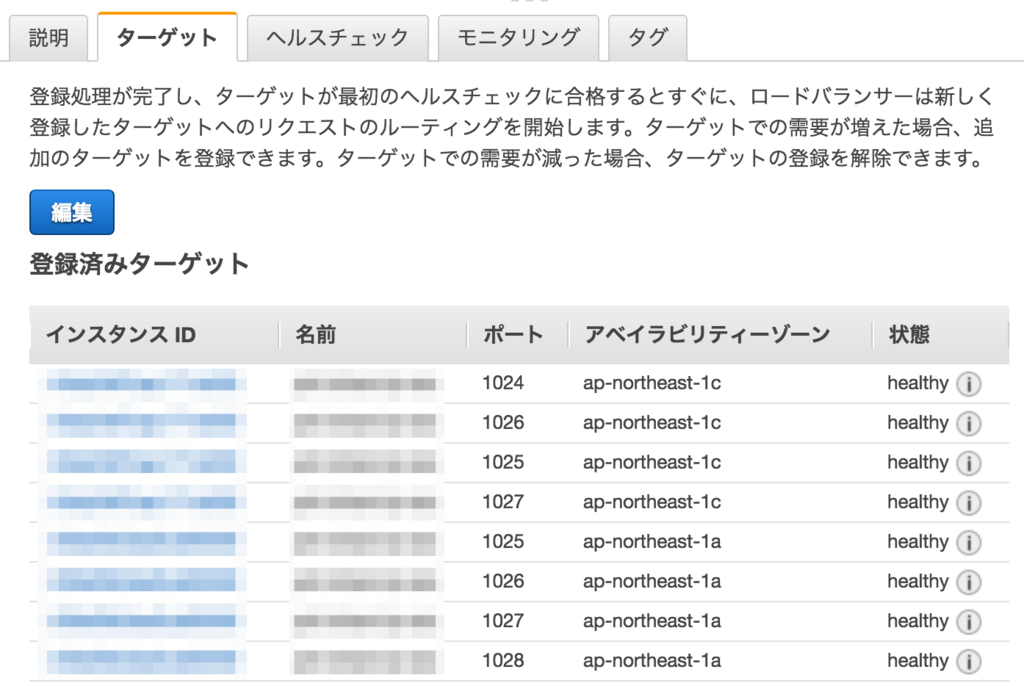Click the info icon for port 1027 in ap-northeast-1a
The image size is (1024, 686).
coord(967,621)
